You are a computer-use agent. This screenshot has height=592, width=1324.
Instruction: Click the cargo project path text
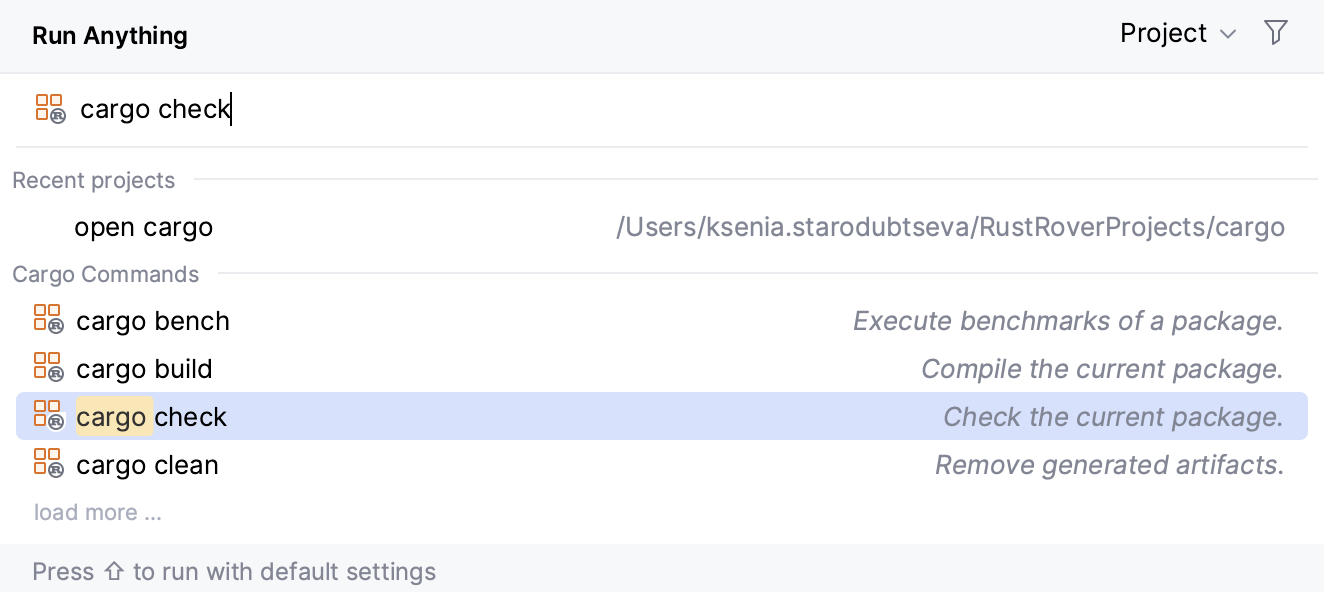(x=949, y=227)
